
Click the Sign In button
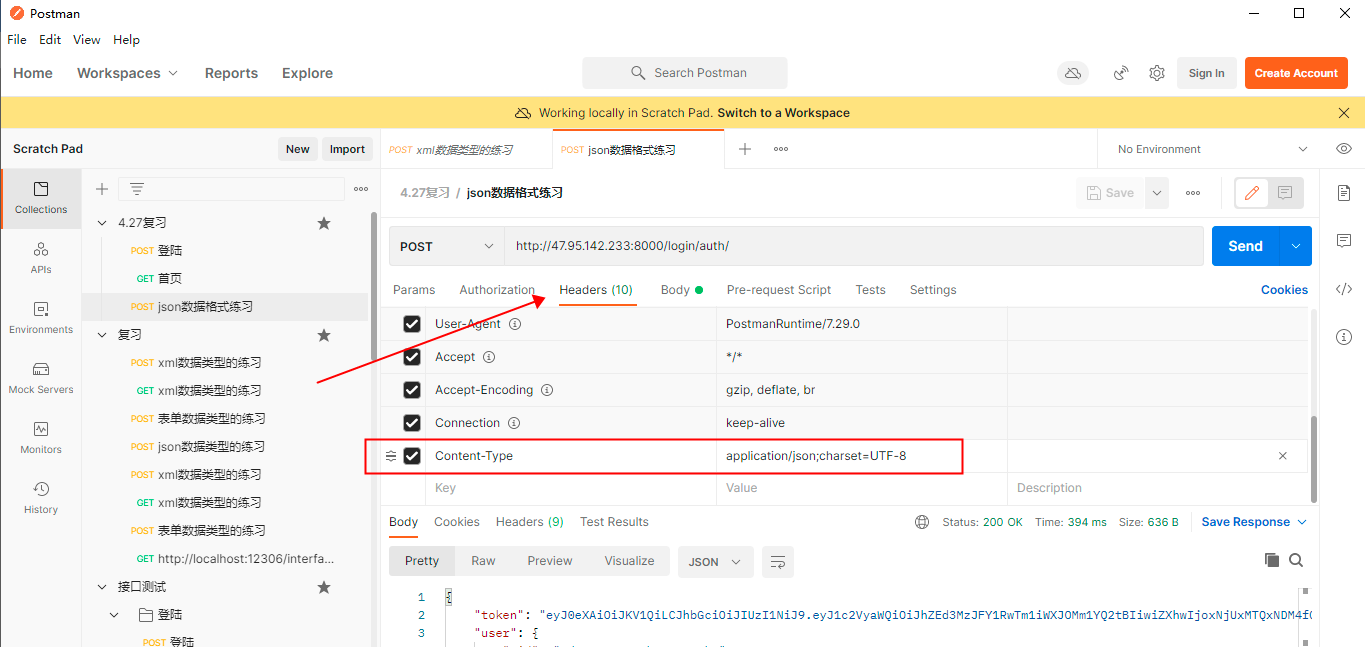pyautogui.click(x=1207, y=73)
